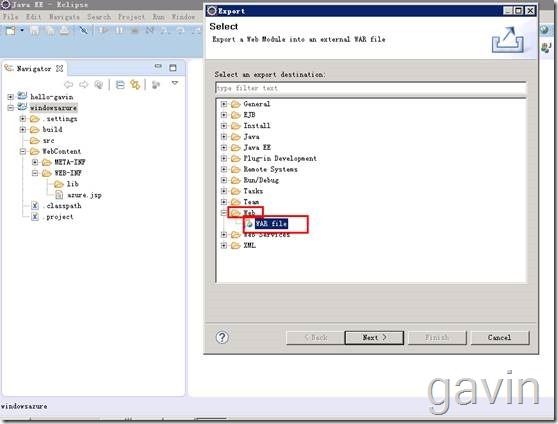Toggle Link with Editor in Navigator
This screenshot has height=424, width=558.
pyautogui.click(x=135, y=85)
